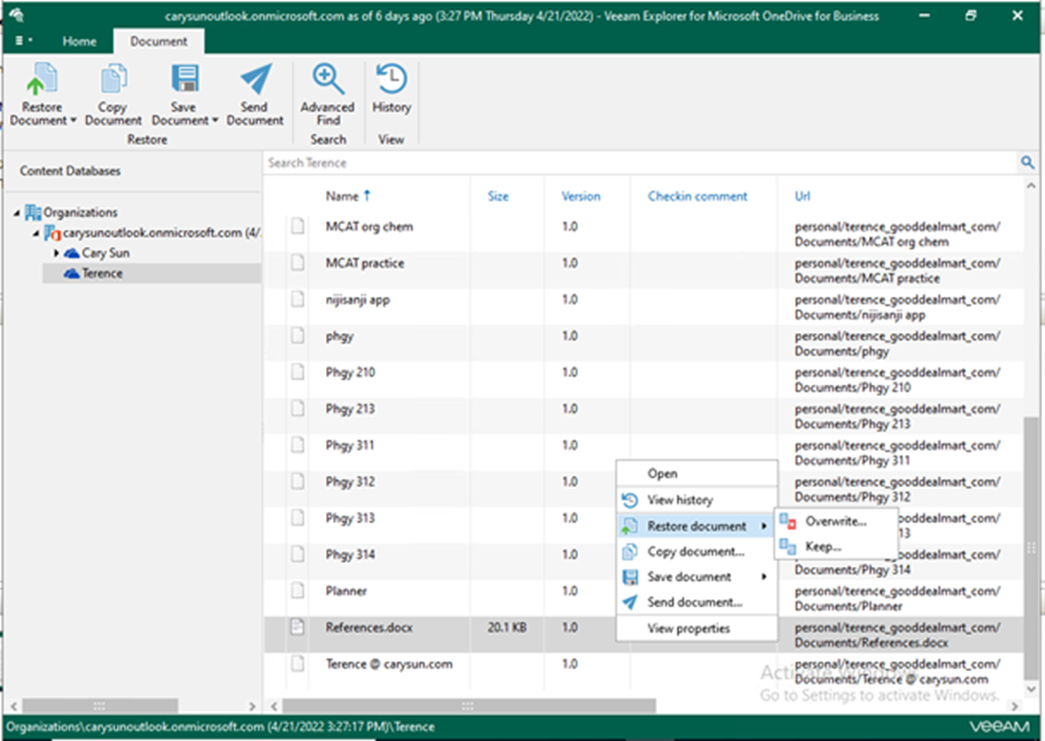Open the History clock icon
Screen dimensions: 1045x741
point(391,79)
